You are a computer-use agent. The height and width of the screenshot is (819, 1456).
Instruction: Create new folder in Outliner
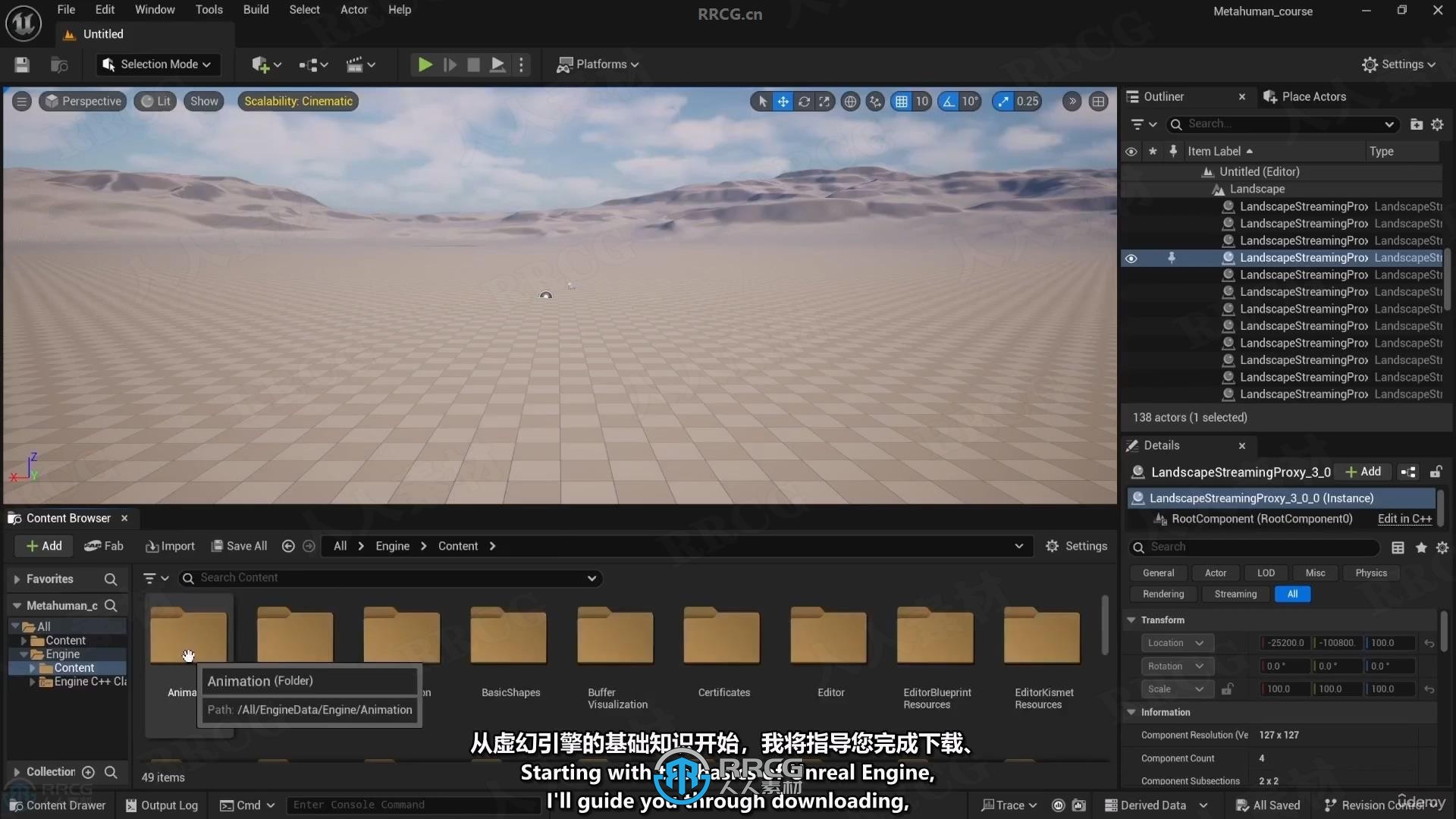[1416, 124]
